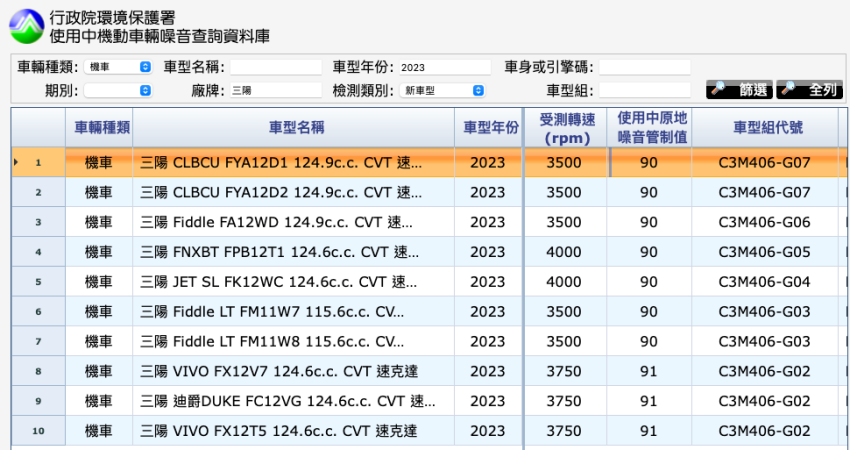Click C3M406-G07 code in CLBCU FYA12D2 row

(764, 192)
